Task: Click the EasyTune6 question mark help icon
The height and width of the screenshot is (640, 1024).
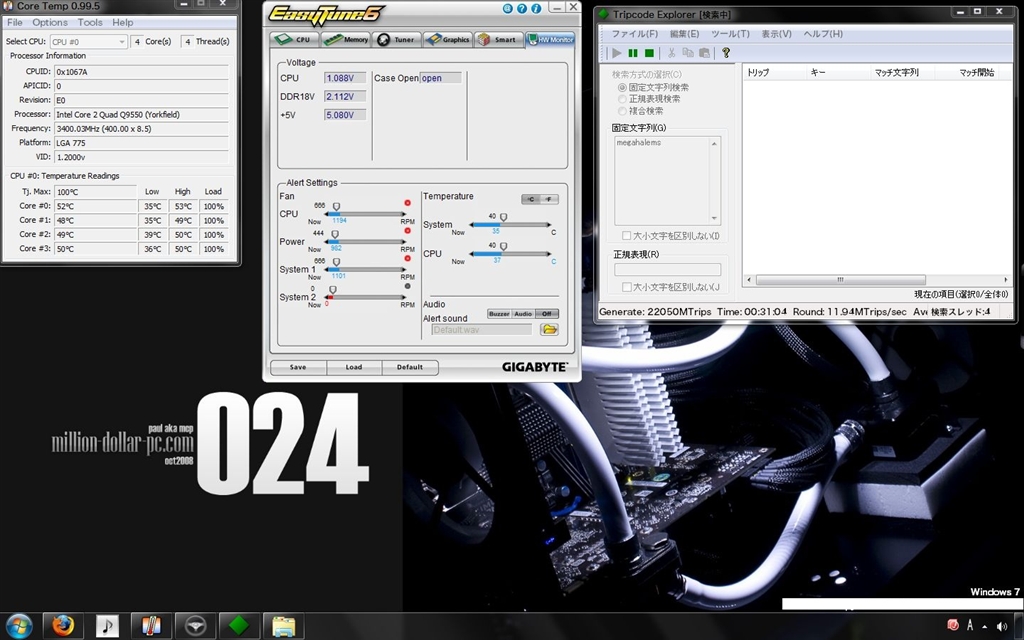Action: tap(522, 8)
